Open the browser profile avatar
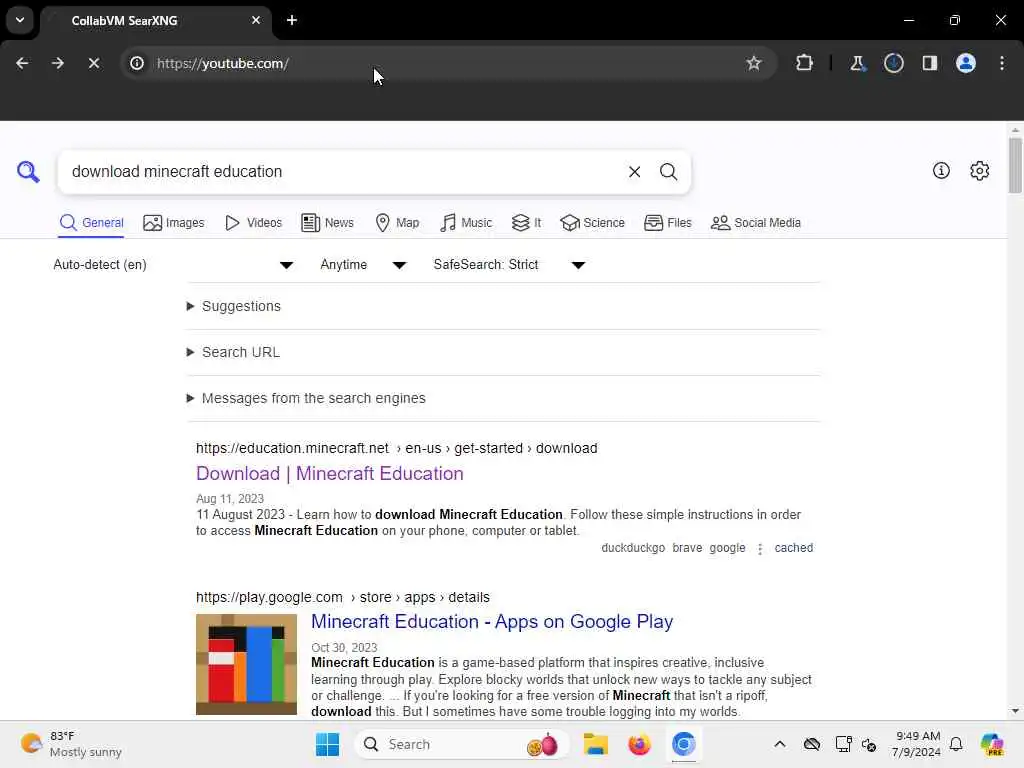The height and width of the screenshot is (768, 1024). [965, 63]
